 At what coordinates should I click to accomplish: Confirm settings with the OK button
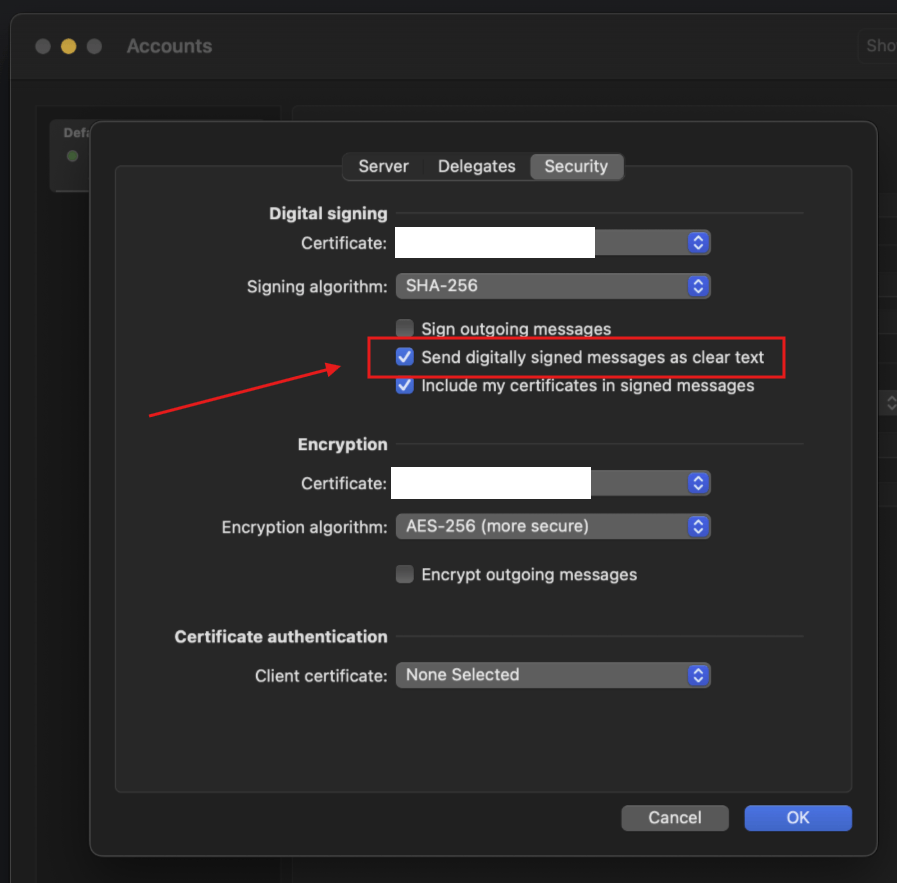[798, 818]
